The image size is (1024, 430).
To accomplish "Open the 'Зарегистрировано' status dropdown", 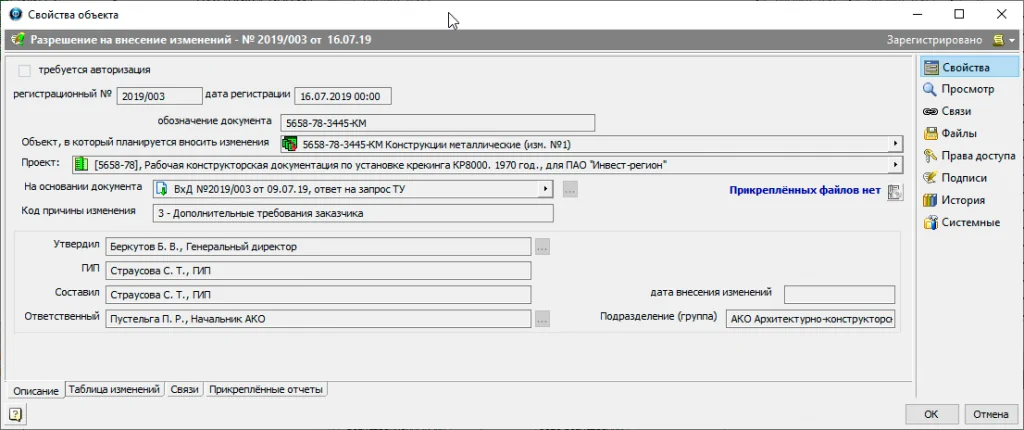I will pos(1004,41).
